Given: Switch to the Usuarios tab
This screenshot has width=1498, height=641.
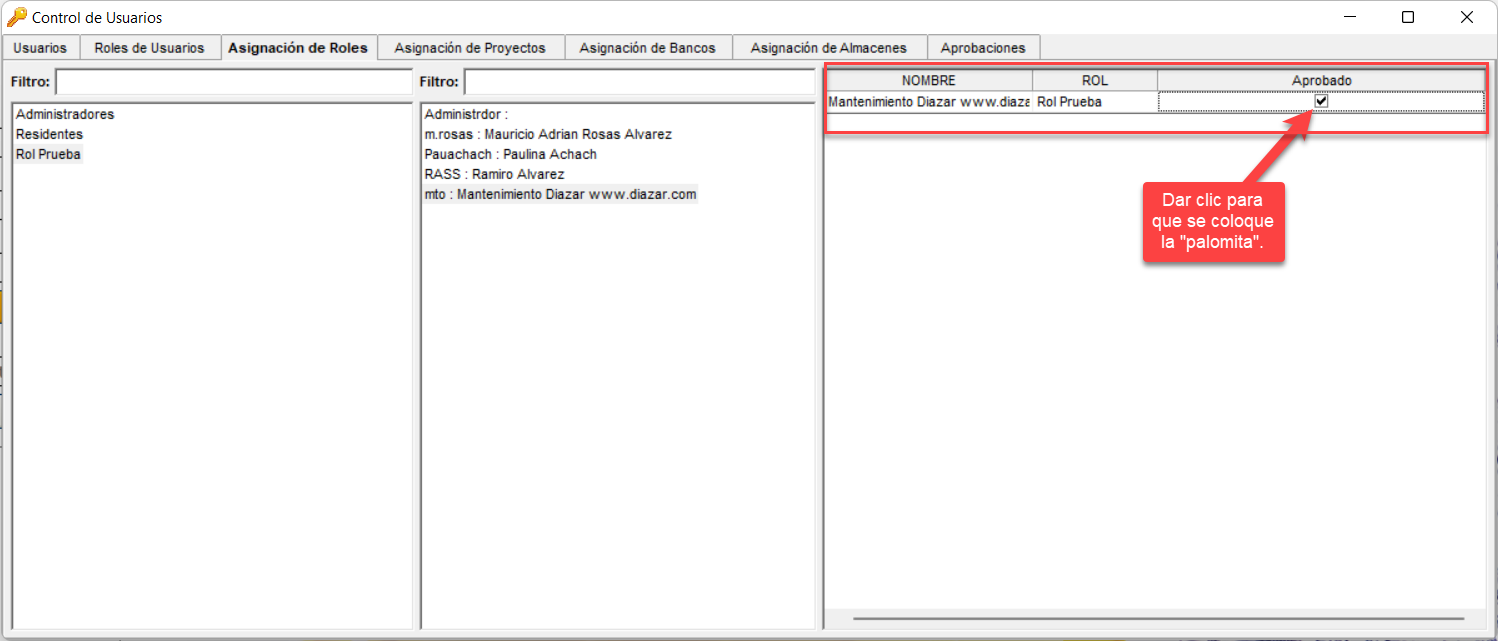Looking at the screenshot, I should point(39,47).
